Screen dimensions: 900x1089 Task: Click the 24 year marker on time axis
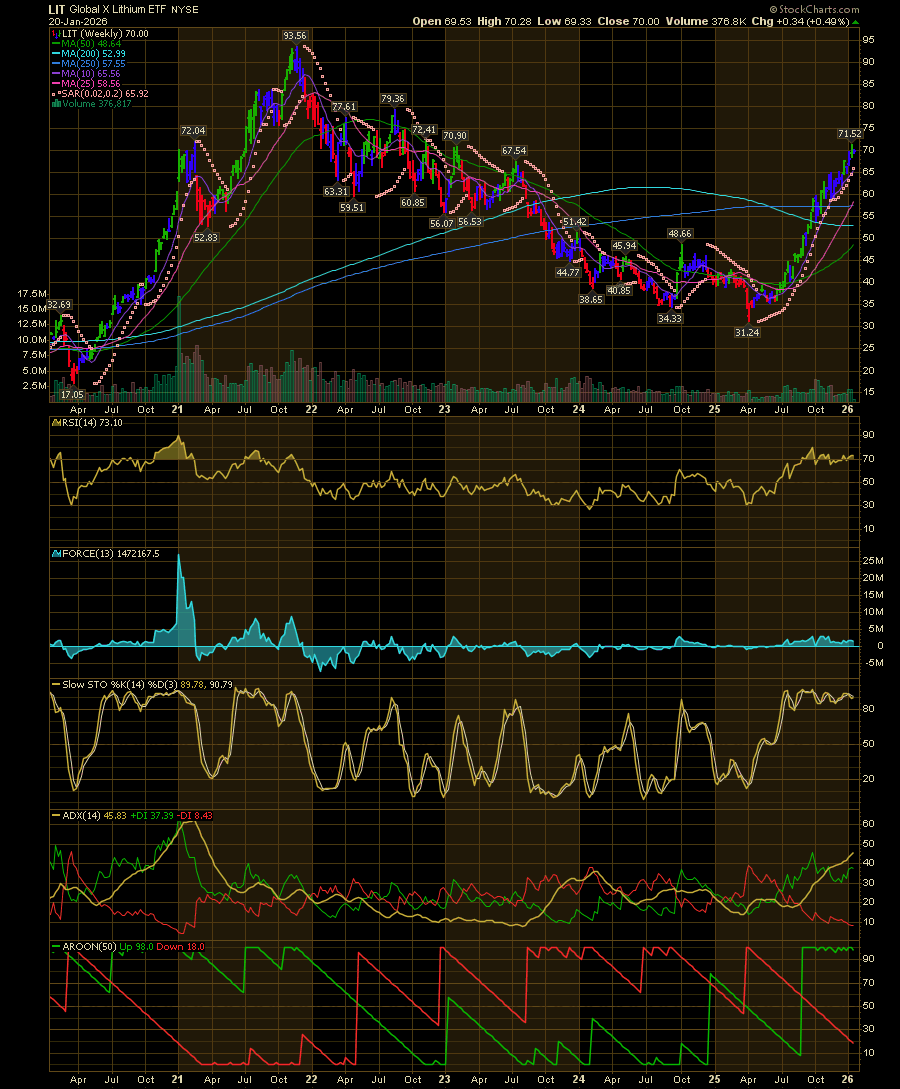[580, 409]
